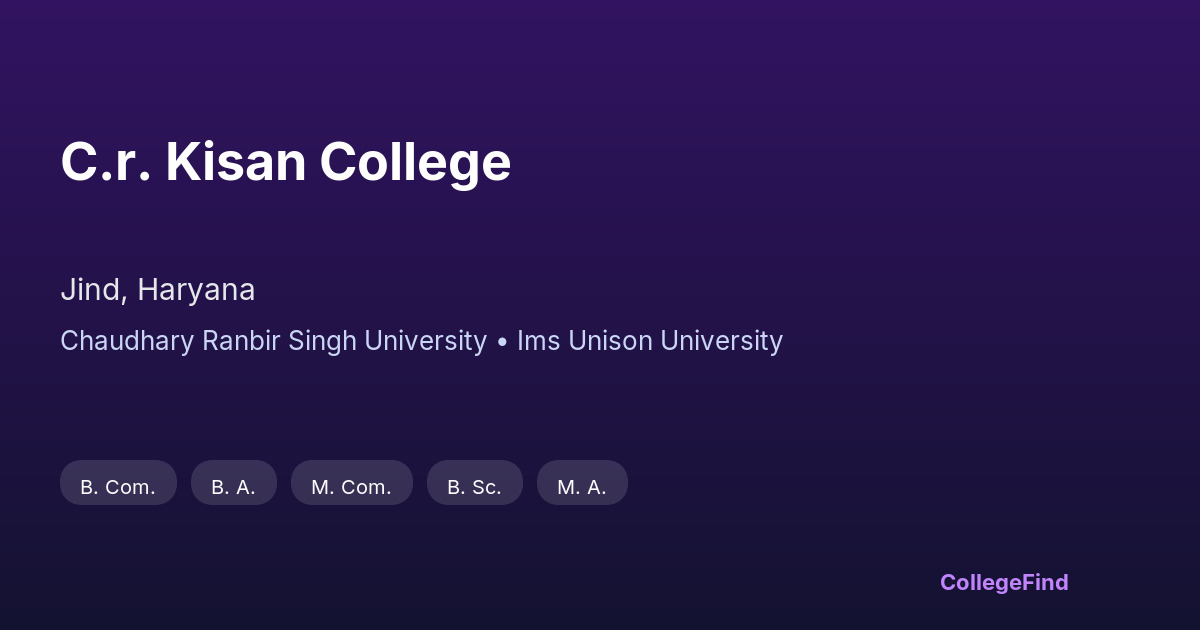Choose the B. Sc. course pill
The image size is (1200, 630).
point(474,486)
